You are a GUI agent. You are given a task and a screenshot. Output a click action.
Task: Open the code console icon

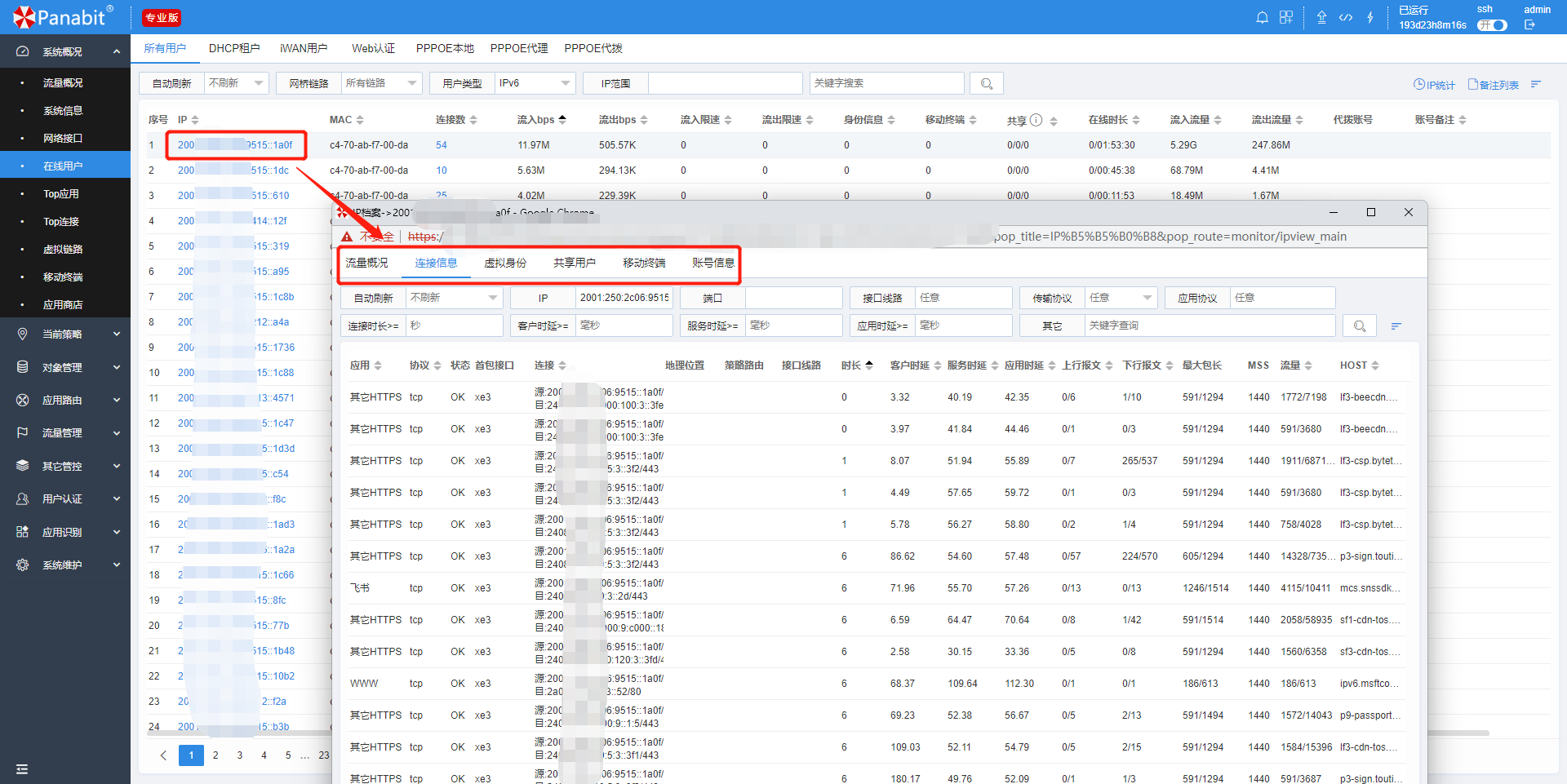[x=1346, y=17]
